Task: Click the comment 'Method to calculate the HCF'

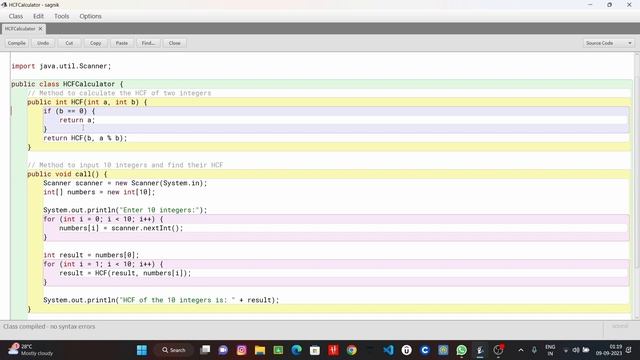Action: pos(119,93)
